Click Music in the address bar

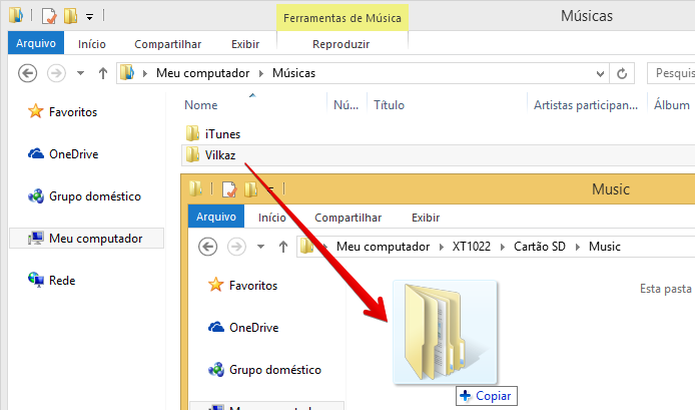coord(604,246)
